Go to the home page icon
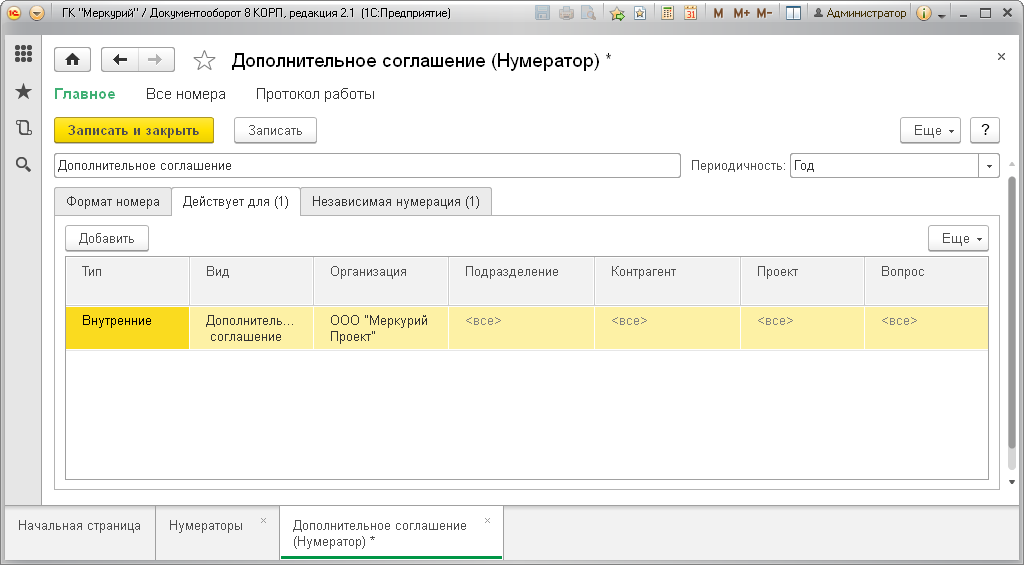 [72, 60]
